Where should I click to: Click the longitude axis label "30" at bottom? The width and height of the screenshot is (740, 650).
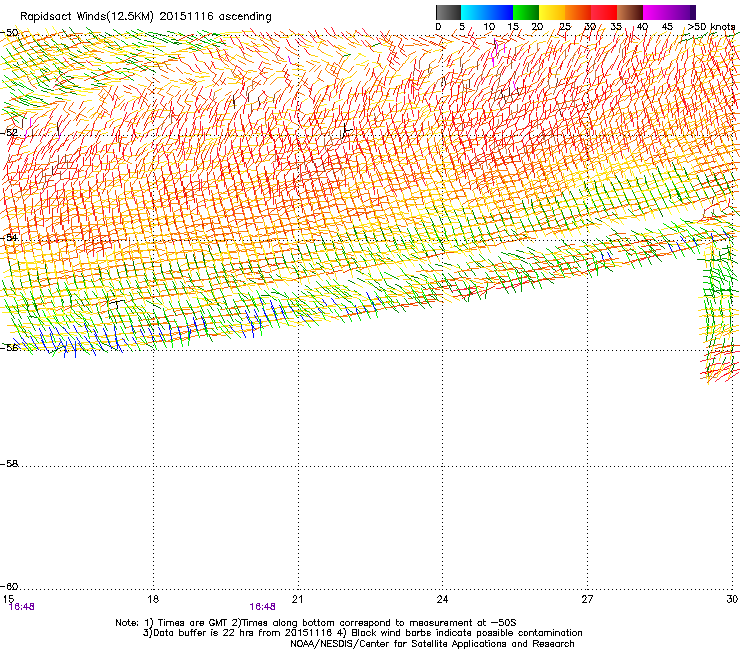click(x=732, y=599)
